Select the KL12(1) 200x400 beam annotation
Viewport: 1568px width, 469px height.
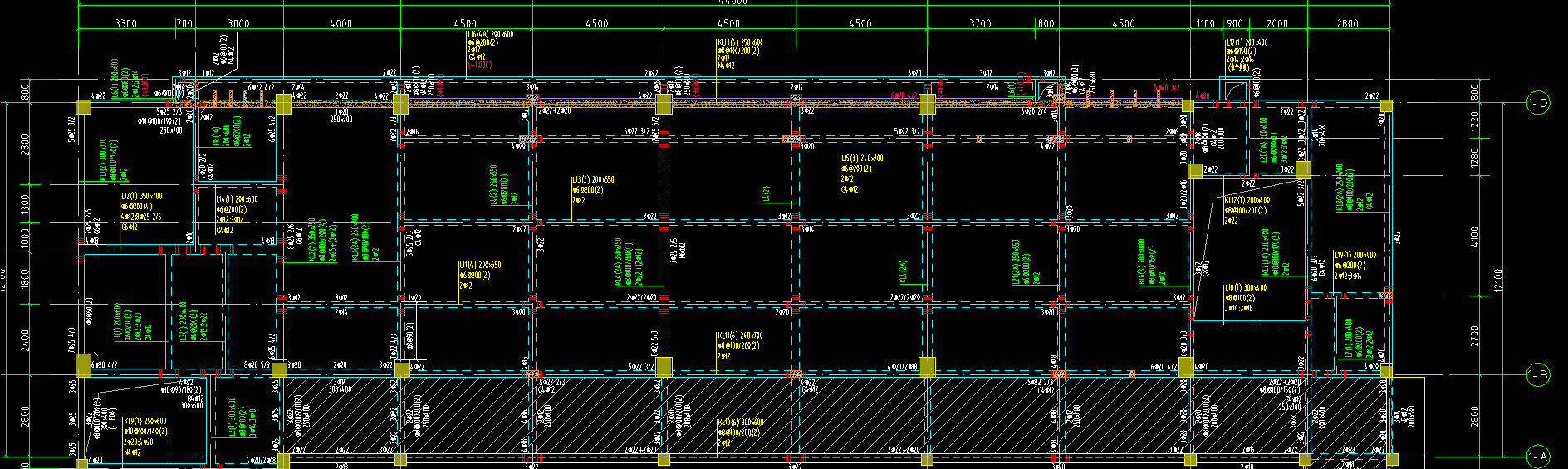pos(1247,201)
